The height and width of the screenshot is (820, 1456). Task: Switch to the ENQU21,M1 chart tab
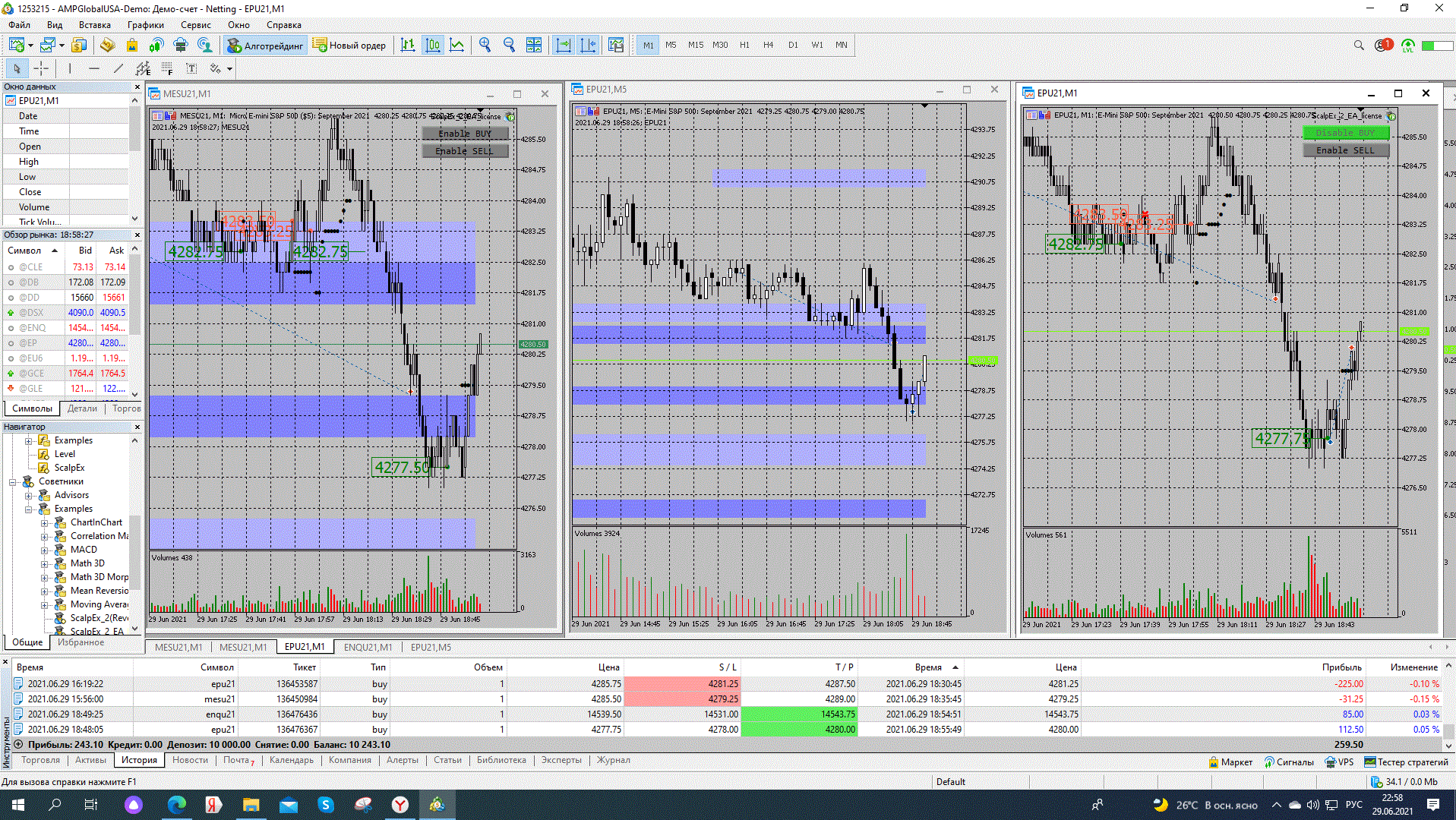(368, 647)
